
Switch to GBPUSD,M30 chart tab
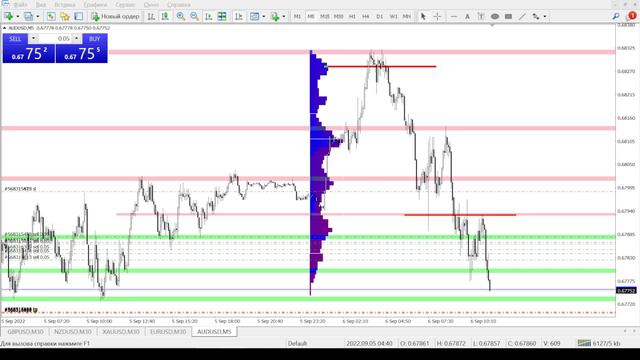(x=25, y=332)
